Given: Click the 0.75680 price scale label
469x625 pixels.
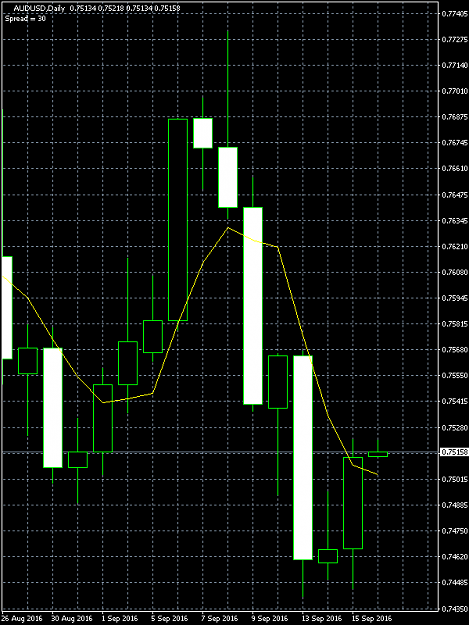Looking at the screenshot, I should (x=455, y=350).
